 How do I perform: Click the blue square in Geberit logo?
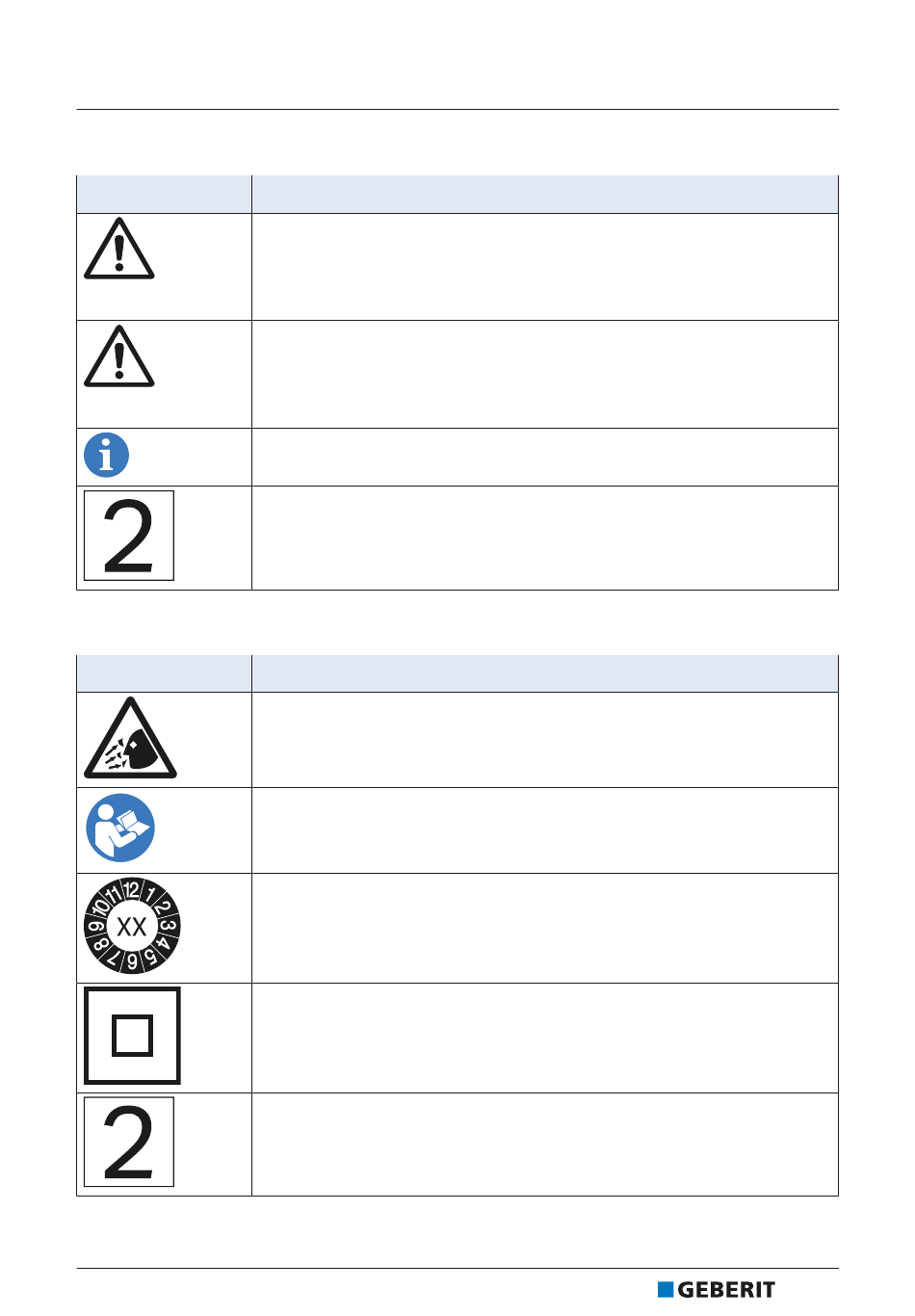666,1290
